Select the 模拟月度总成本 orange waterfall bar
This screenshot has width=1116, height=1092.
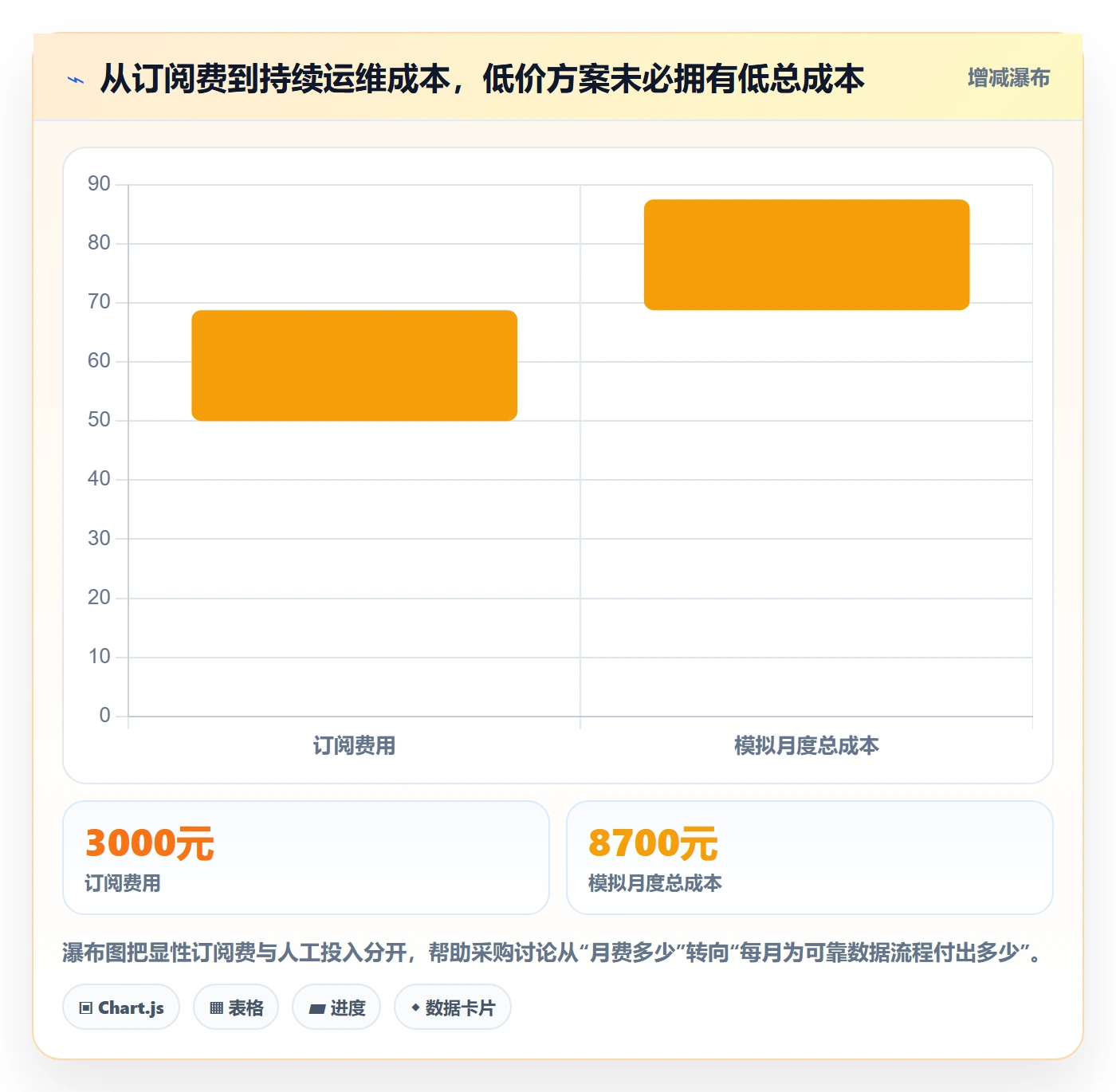(x=807, y=254)
